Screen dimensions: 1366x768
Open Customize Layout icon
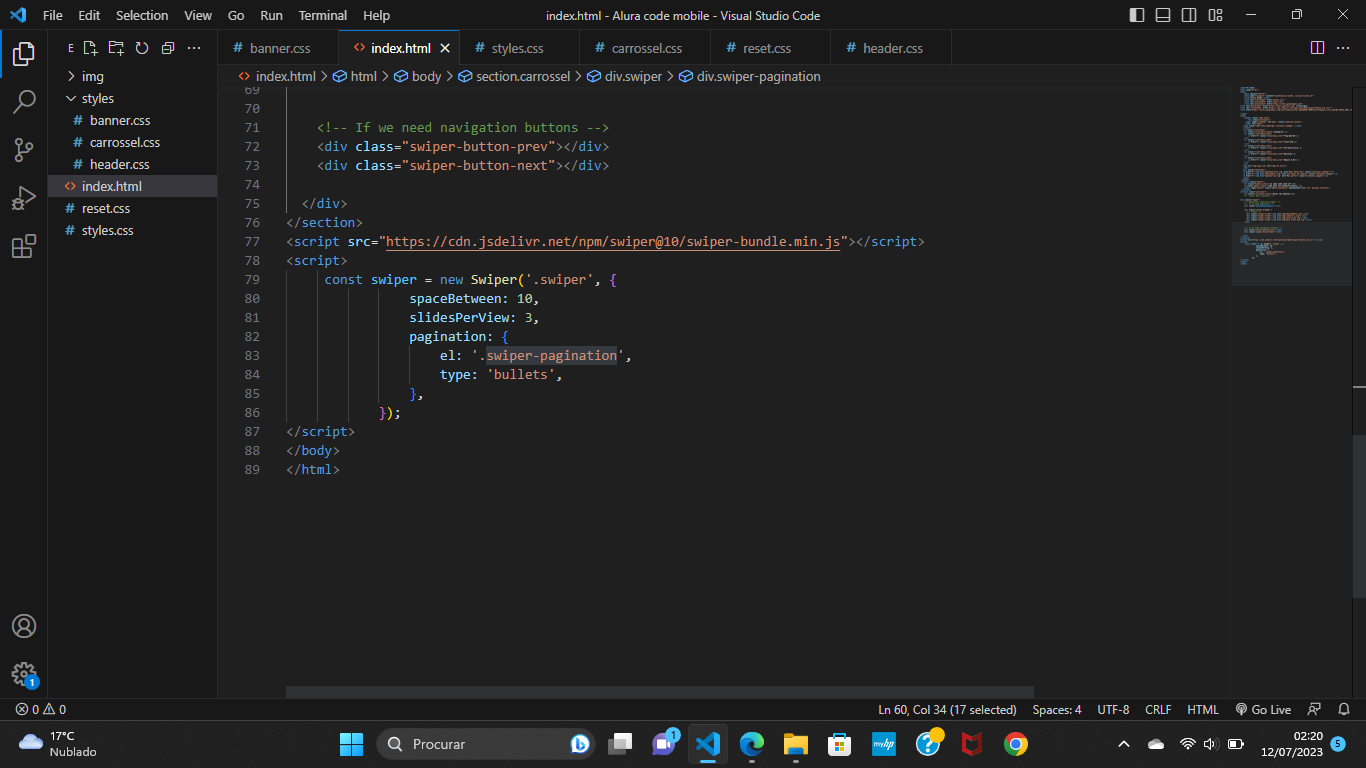(x=1215, y=15)
